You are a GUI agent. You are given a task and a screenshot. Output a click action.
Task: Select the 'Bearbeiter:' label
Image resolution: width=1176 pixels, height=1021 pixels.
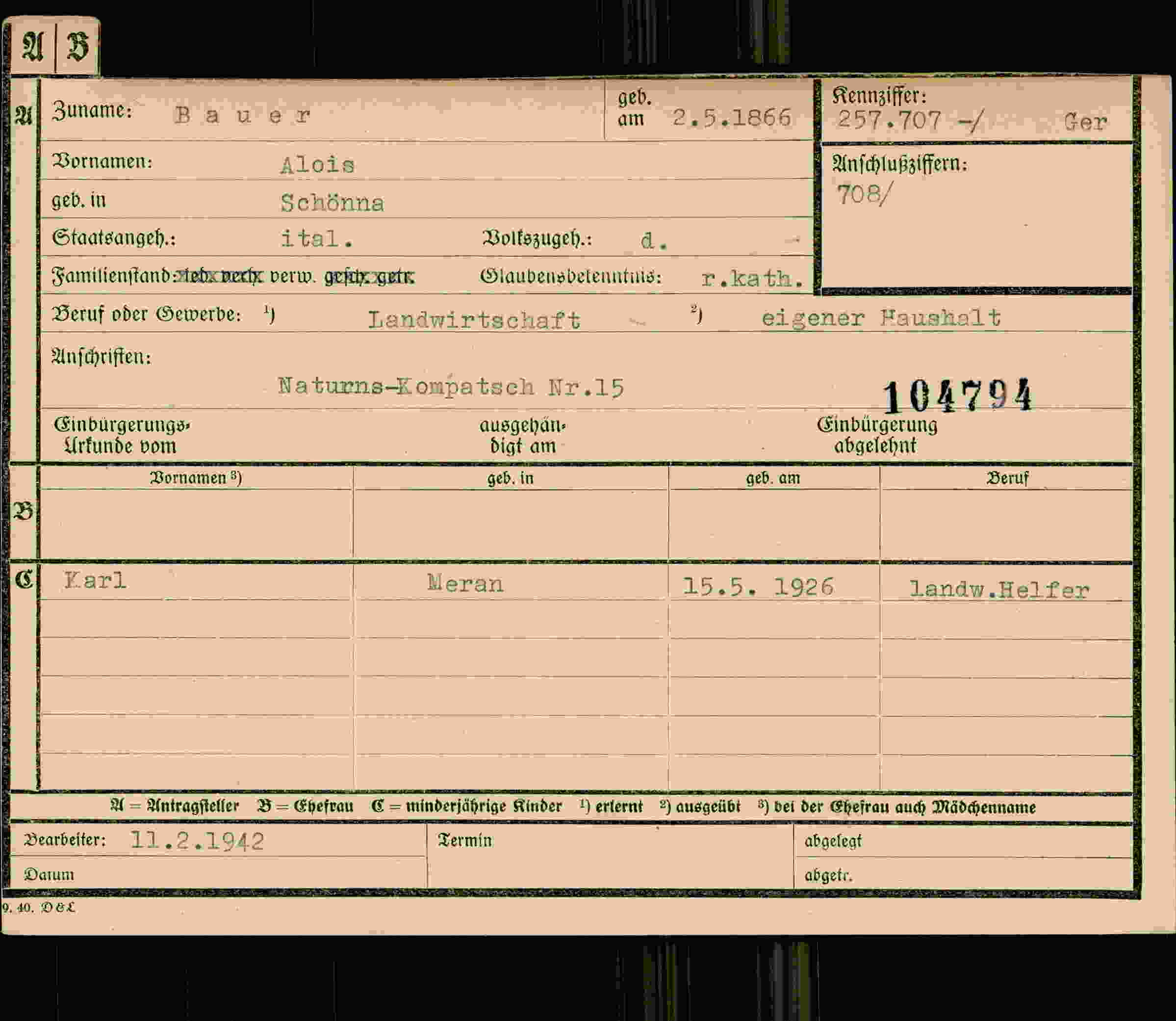tap(65, 840)
